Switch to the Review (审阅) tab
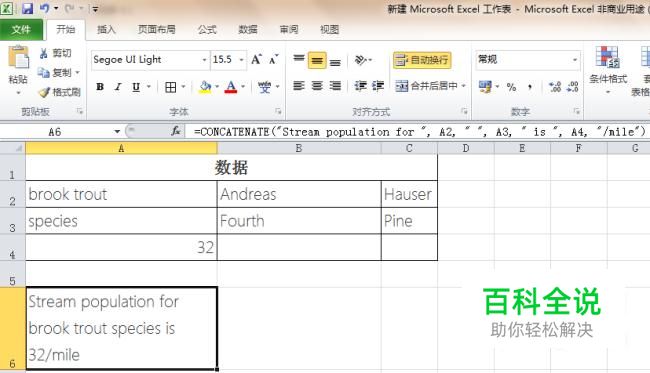Screen dimensions: 650x373 [289, 29]
